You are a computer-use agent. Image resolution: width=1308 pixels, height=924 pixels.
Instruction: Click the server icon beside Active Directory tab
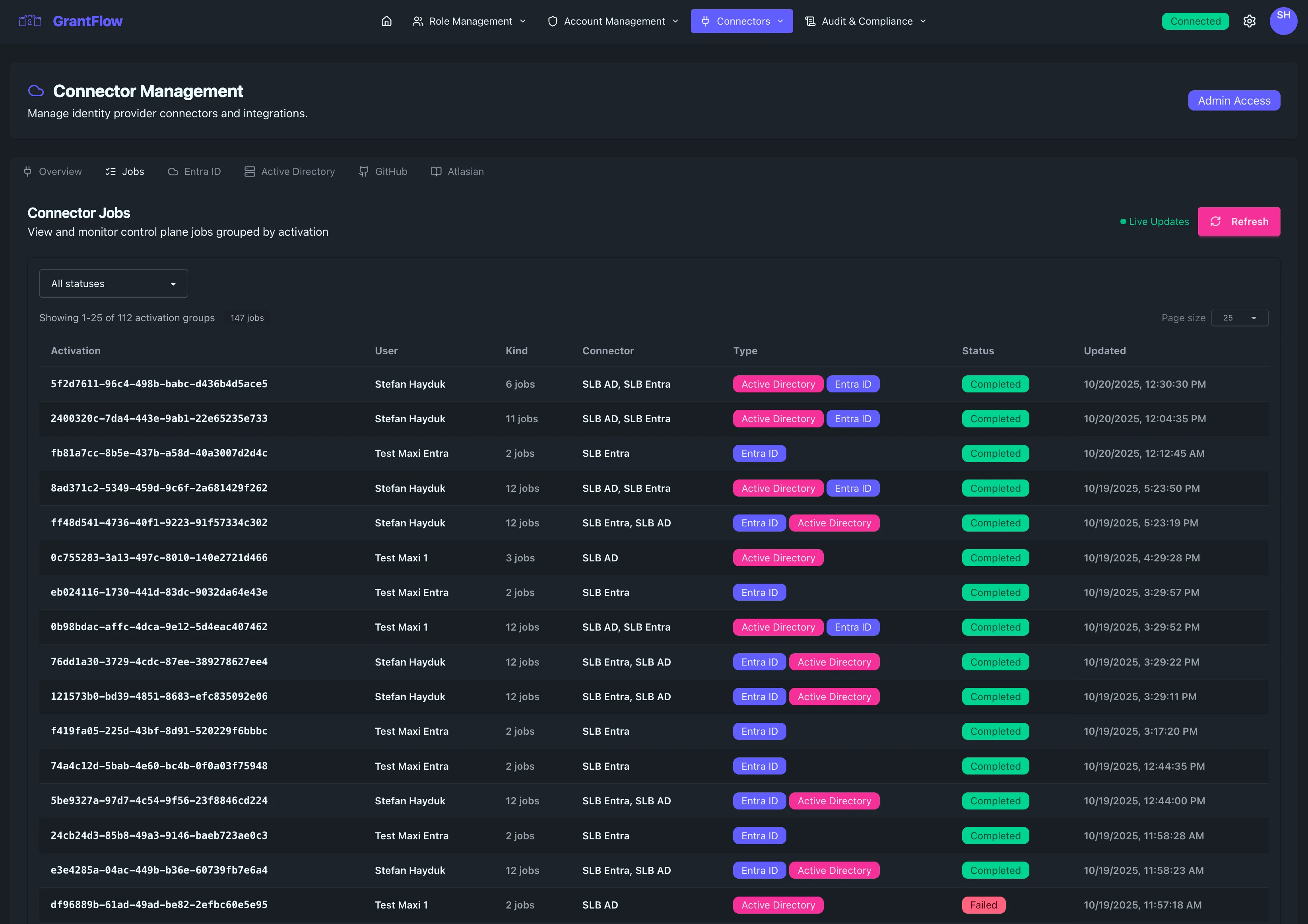(249, 171)
